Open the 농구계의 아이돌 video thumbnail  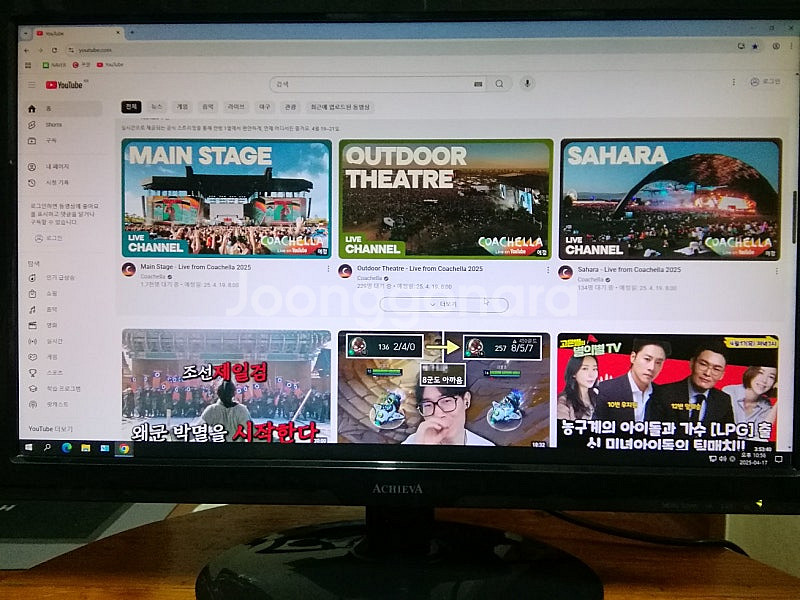(667, 392)
